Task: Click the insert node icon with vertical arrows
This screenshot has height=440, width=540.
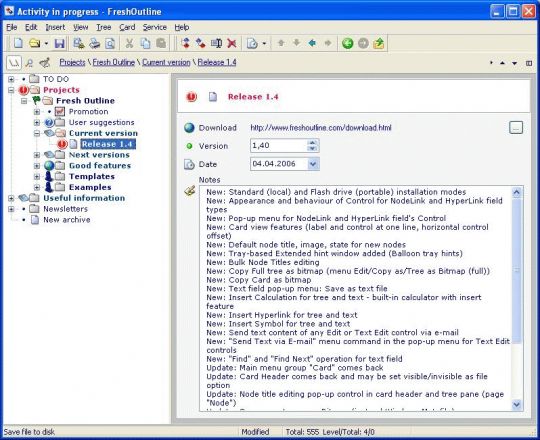Action: tap(186, 43)
